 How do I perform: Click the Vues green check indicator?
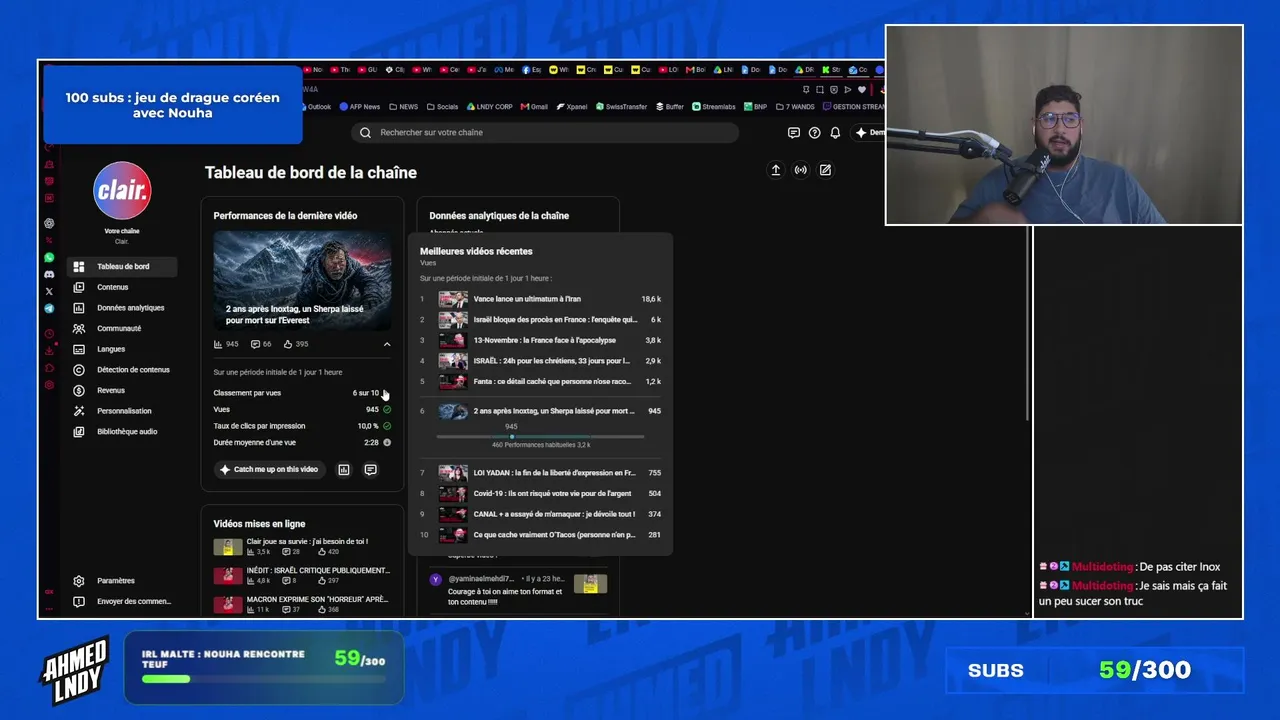pos(387,409)
